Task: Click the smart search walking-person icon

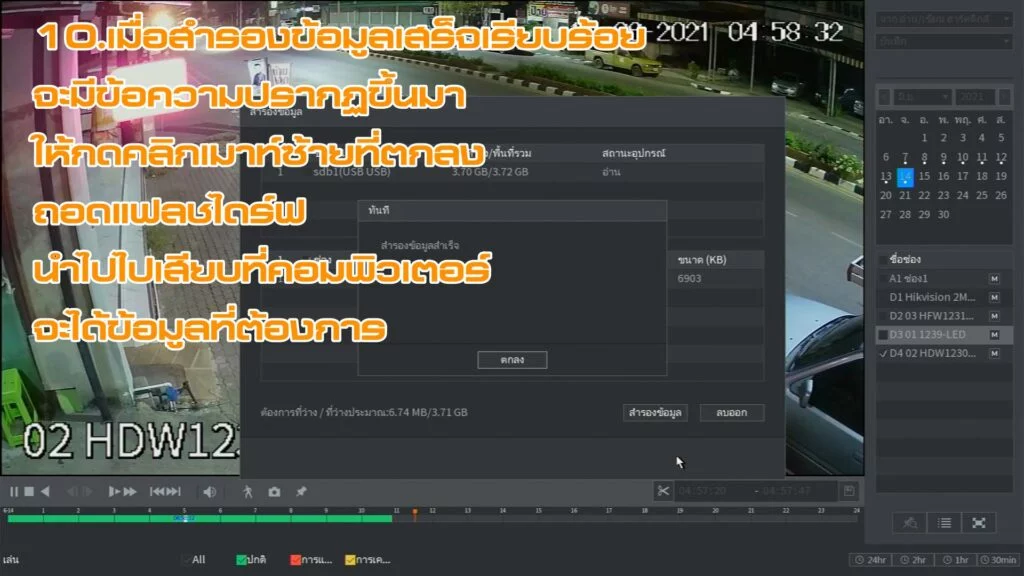Action: point(248,491)
